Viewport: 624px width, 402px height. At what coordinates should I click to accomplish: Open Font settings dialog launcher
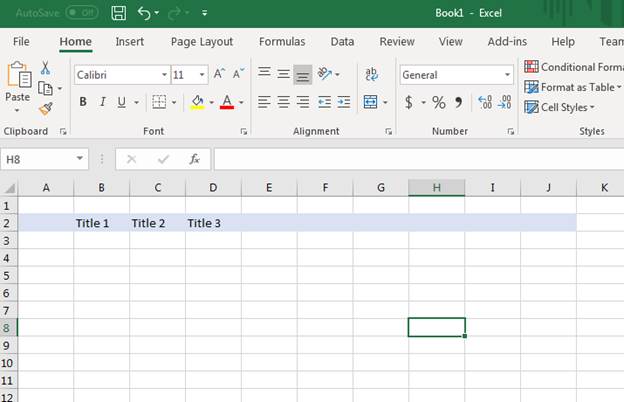tap(244, 132)
